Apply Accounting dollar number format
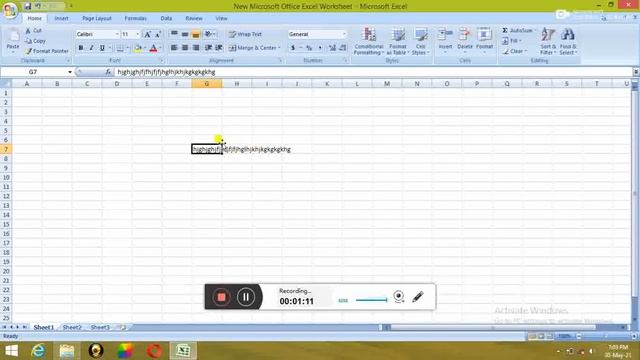Image resolution: width=640 pixels, height=360 pixels. [293, 48]
